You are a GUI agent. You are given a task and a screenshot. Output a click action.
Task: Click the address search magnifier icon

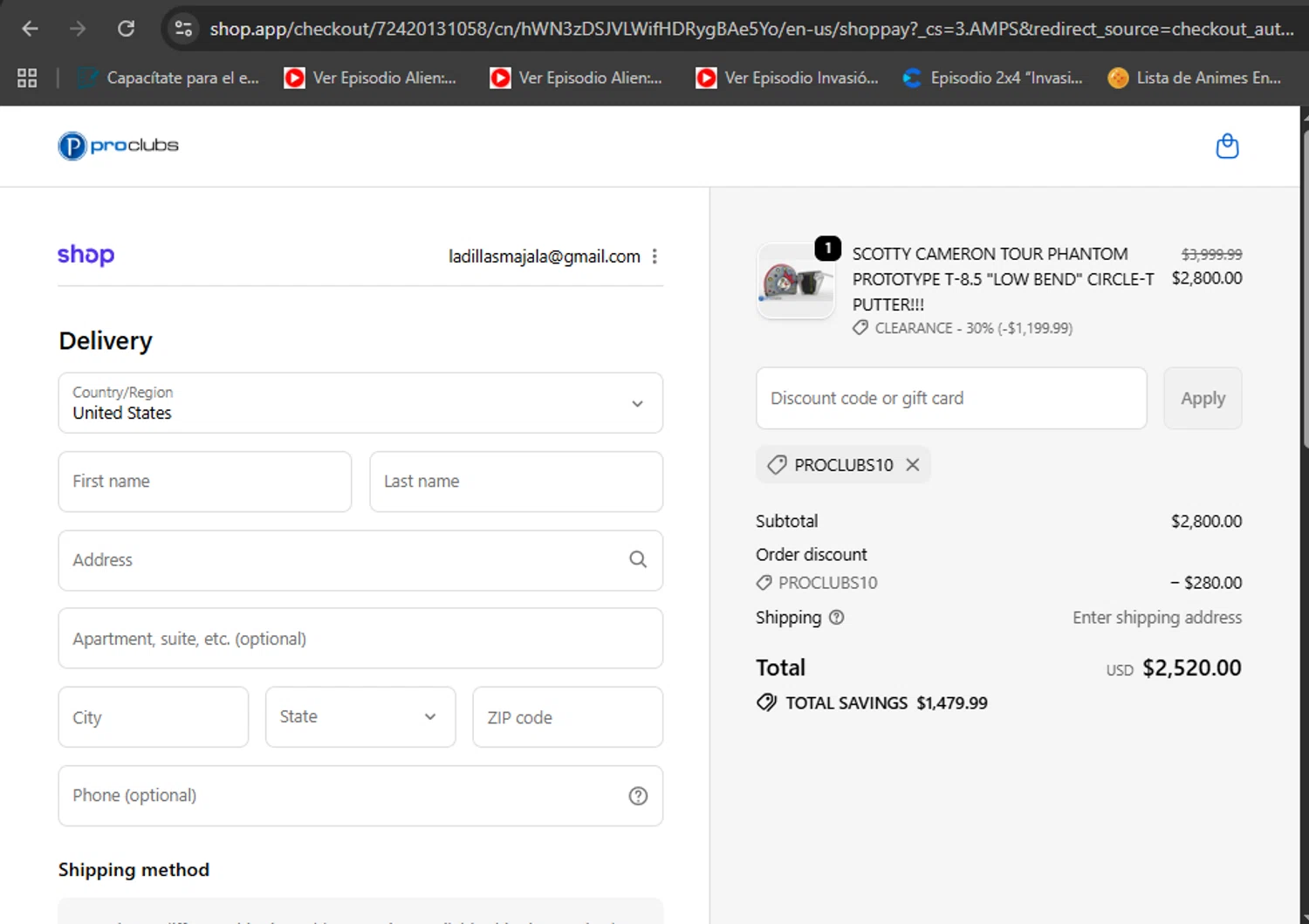click(x=638, y=559)
